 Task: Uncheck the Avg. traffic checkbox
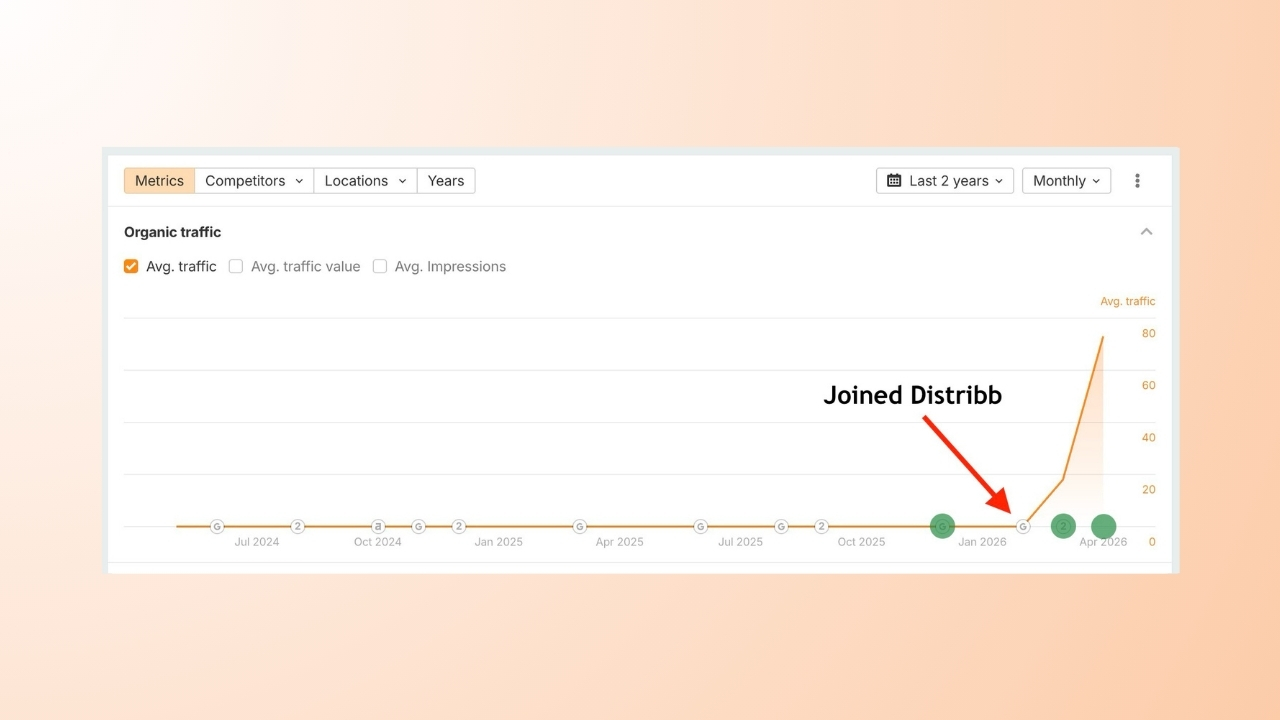point(131,266)
